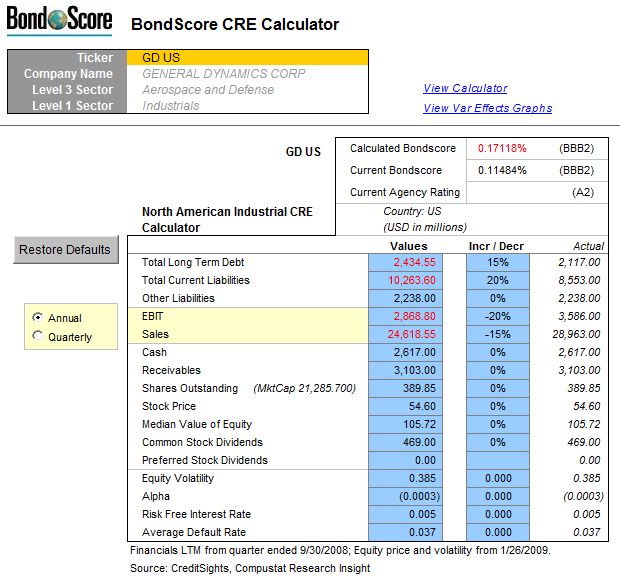
Task: Edit Sales value 24,618.55
Action: [405, 334]
